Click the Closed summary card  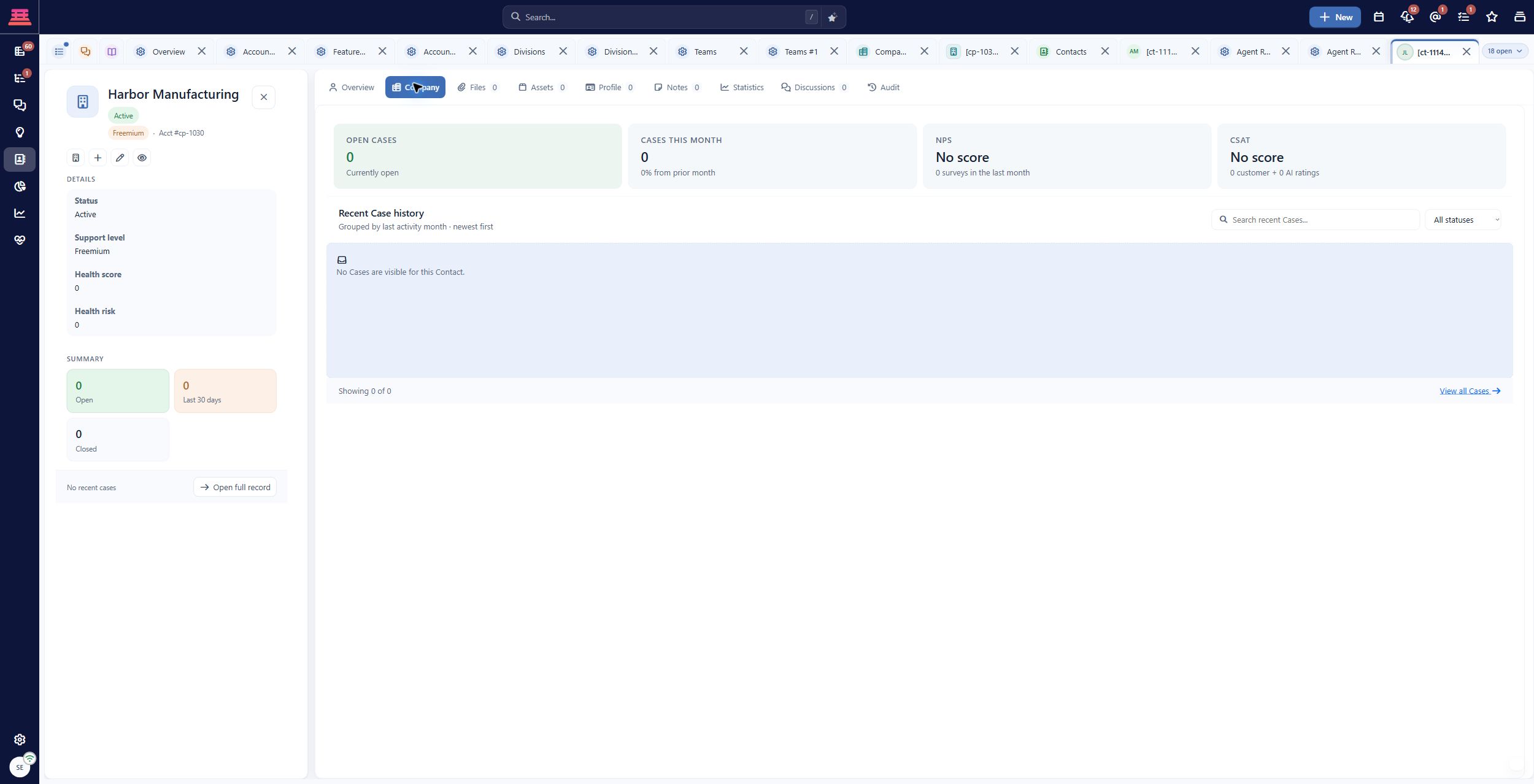tap(118, 439)
